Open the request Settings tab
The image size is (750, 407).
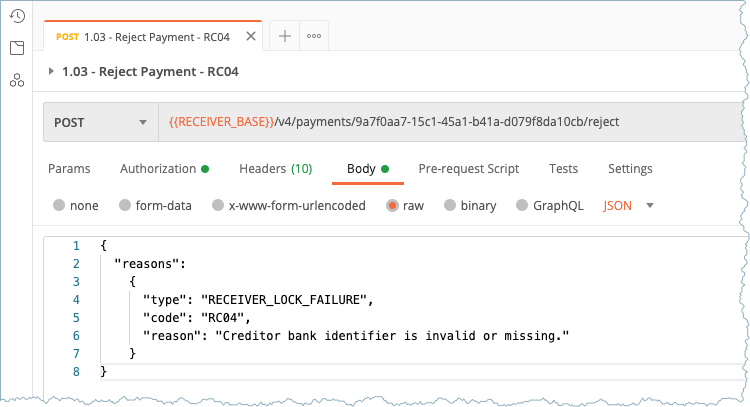point(630,169)
